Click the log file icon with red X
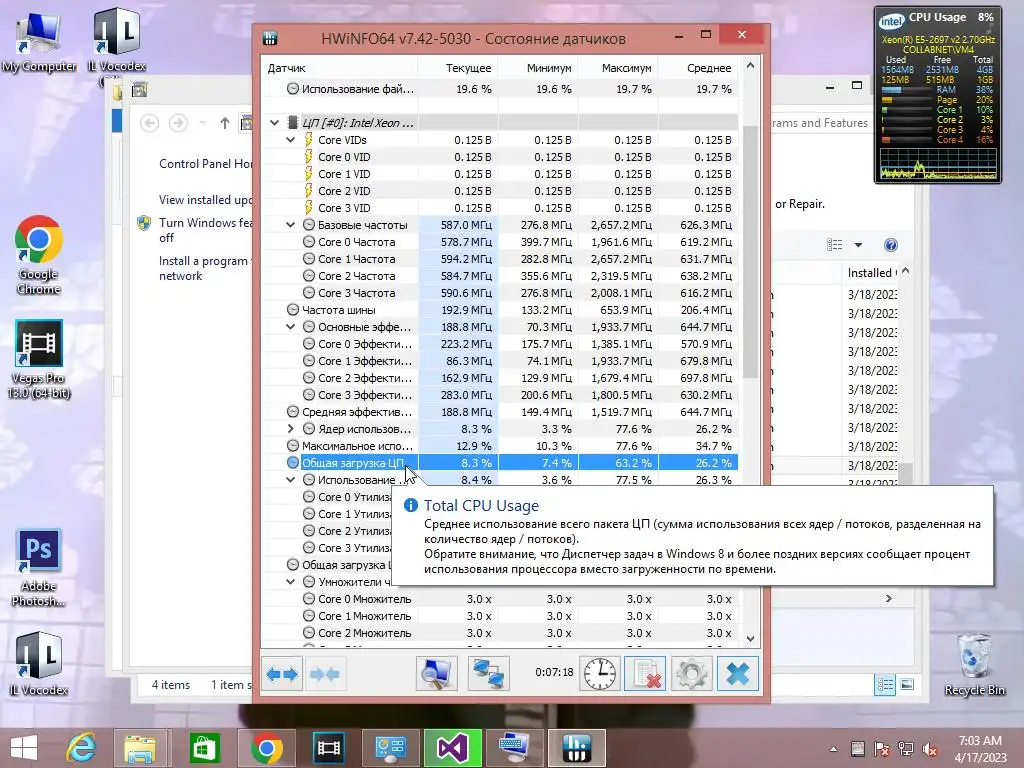 coord(645,673)
